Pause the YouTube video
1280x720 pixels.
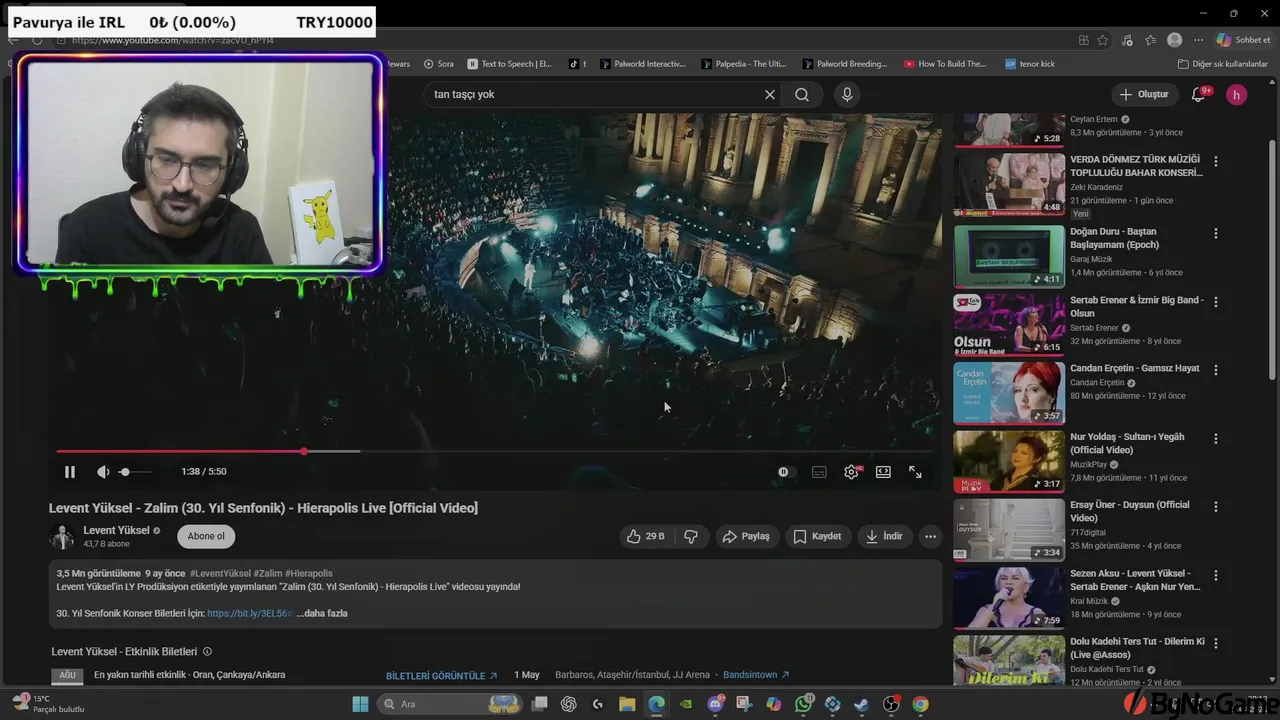(x=70, y=472)
